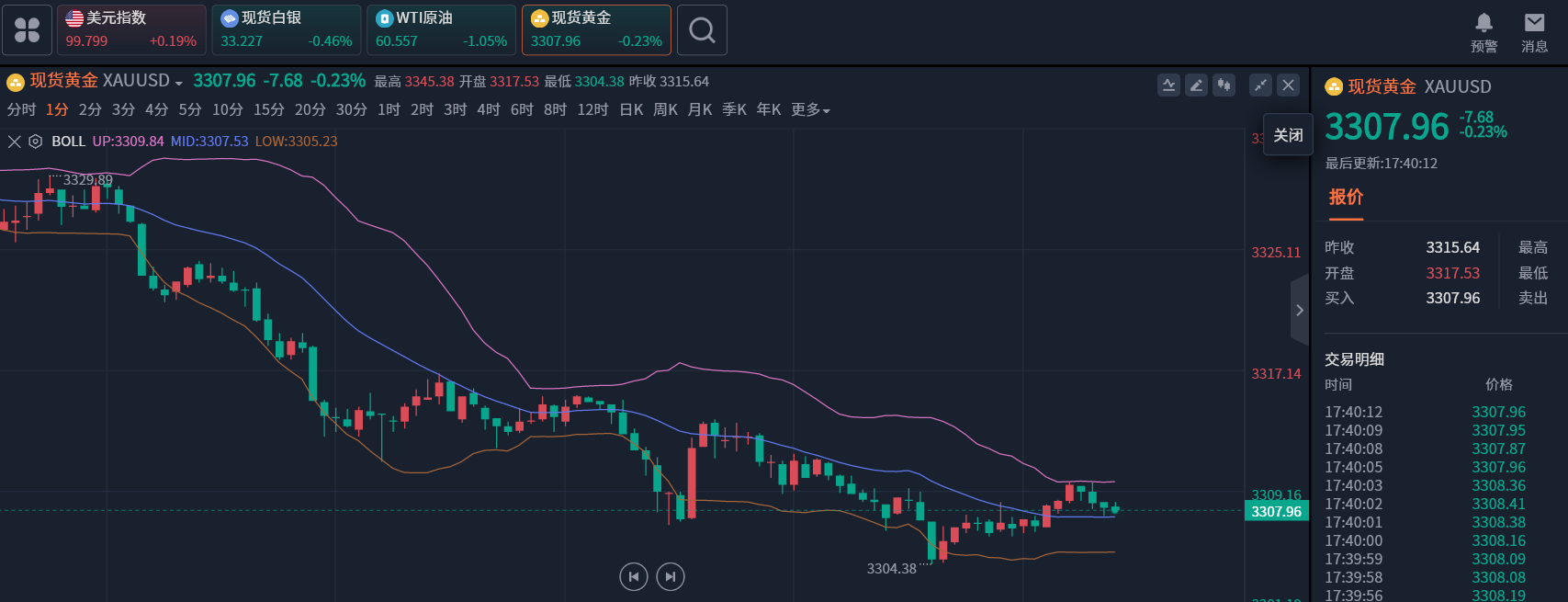Screen dimensions: 1568x602
Task: Click the 昨收 3315.64 value in side panel
Action: tap(1452, 247)
